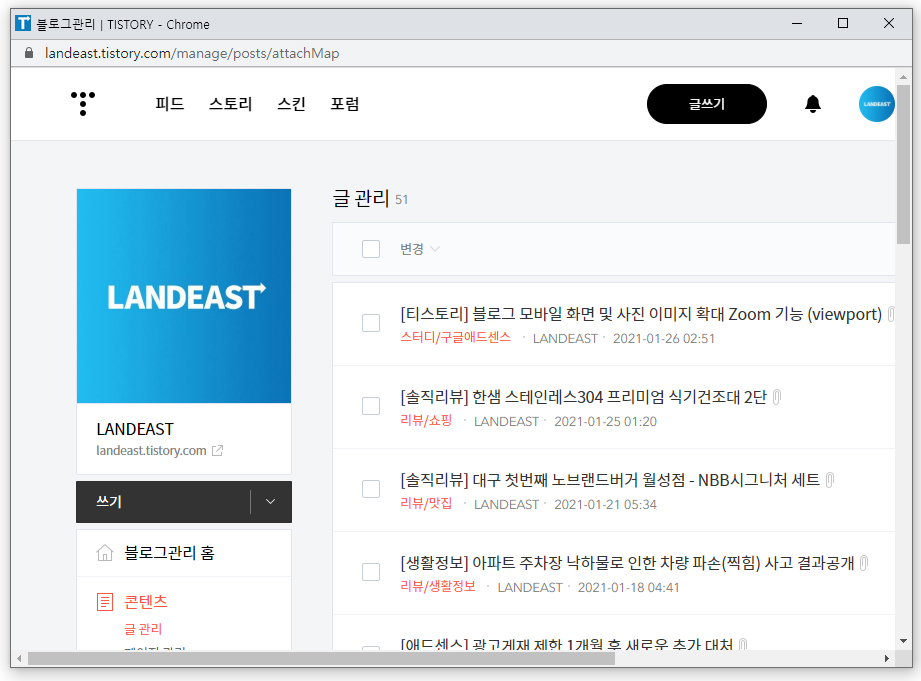Click the site lock icon in address bar

click(29, 53)
